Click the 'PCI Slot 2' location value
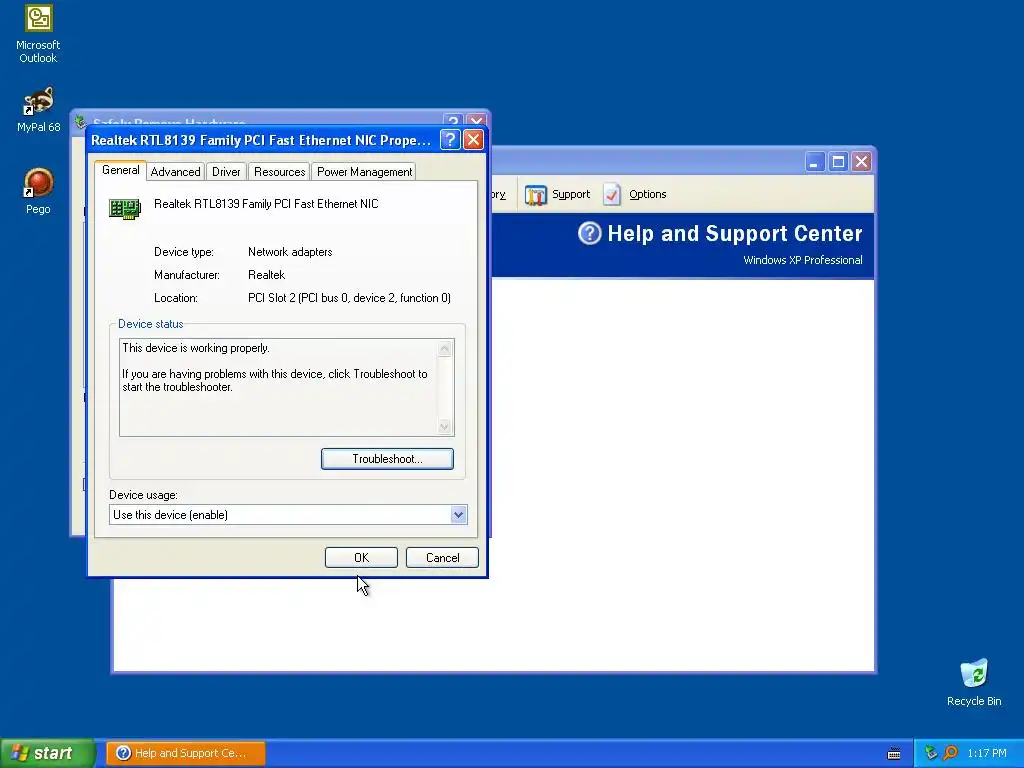The image size is (1024, 768). tap(349, 298)
